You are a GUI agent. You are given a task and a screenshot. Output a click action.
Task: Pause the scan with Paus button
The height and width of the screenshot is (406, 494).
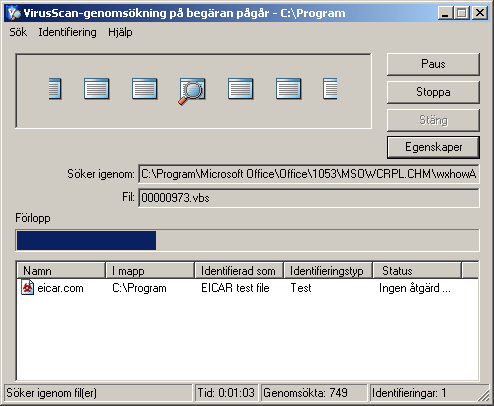point(433,64)
